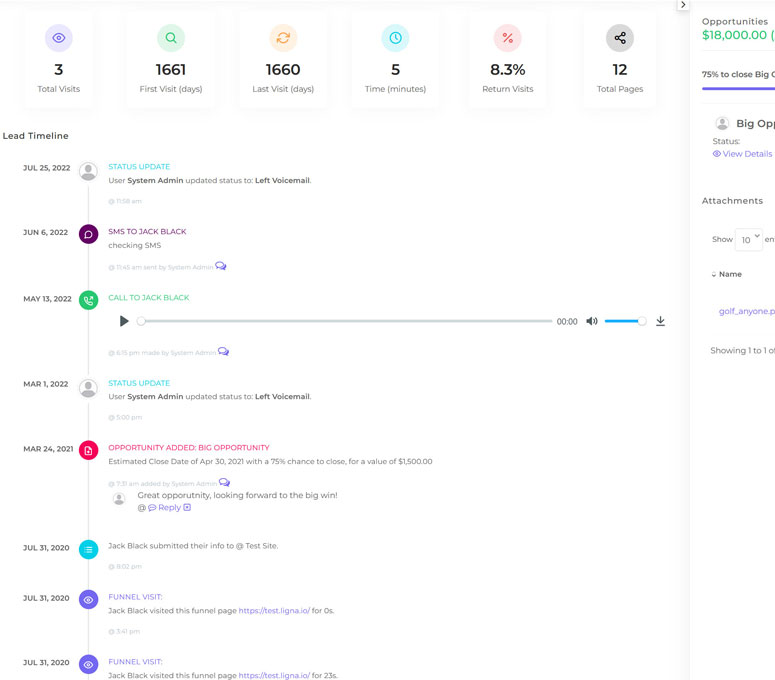
Task: Open comments on the Big Opportunity entry
Action: [x=224, y=483]
